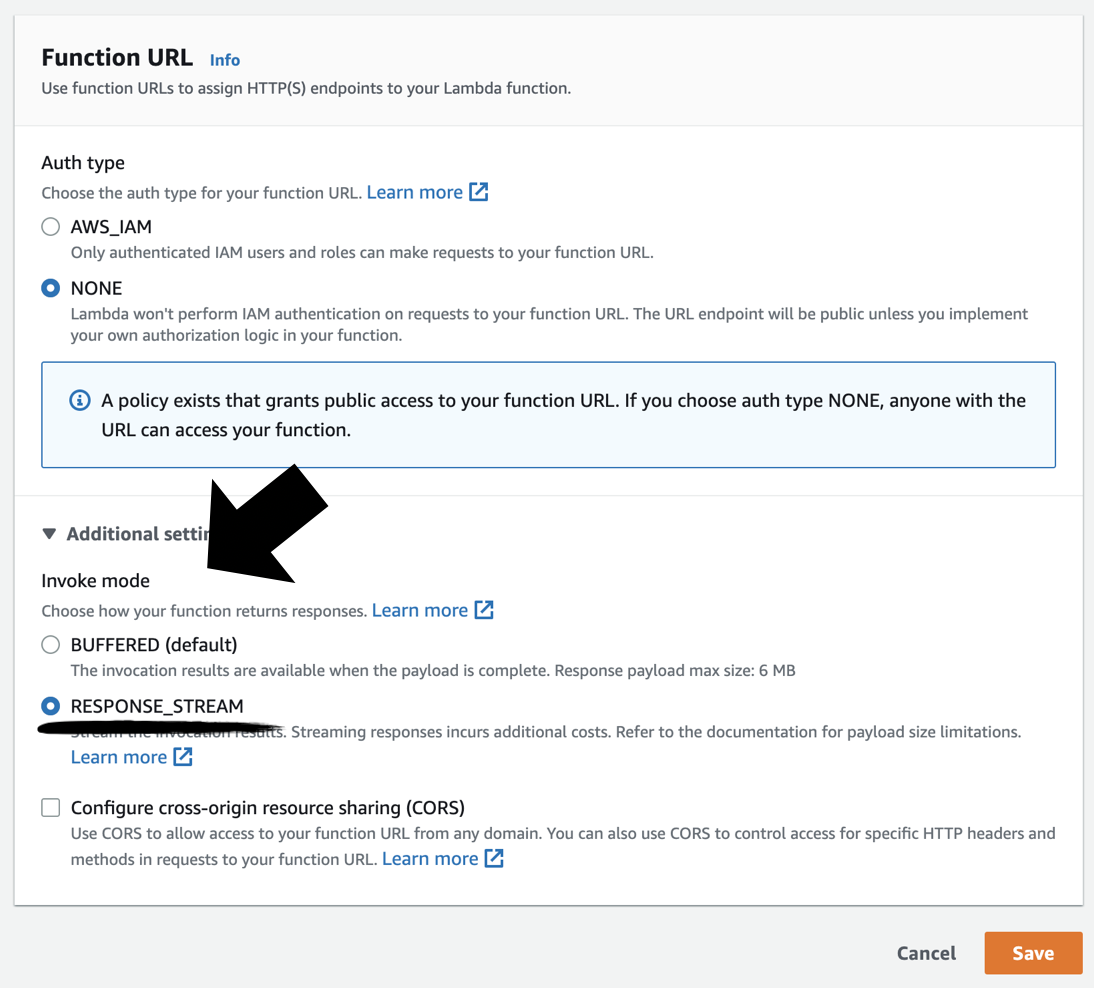The height and width of the screenshot is (988, 1094).
Task: Open the Info link beside Function URL heading
Action: click(x=224, y=60)
